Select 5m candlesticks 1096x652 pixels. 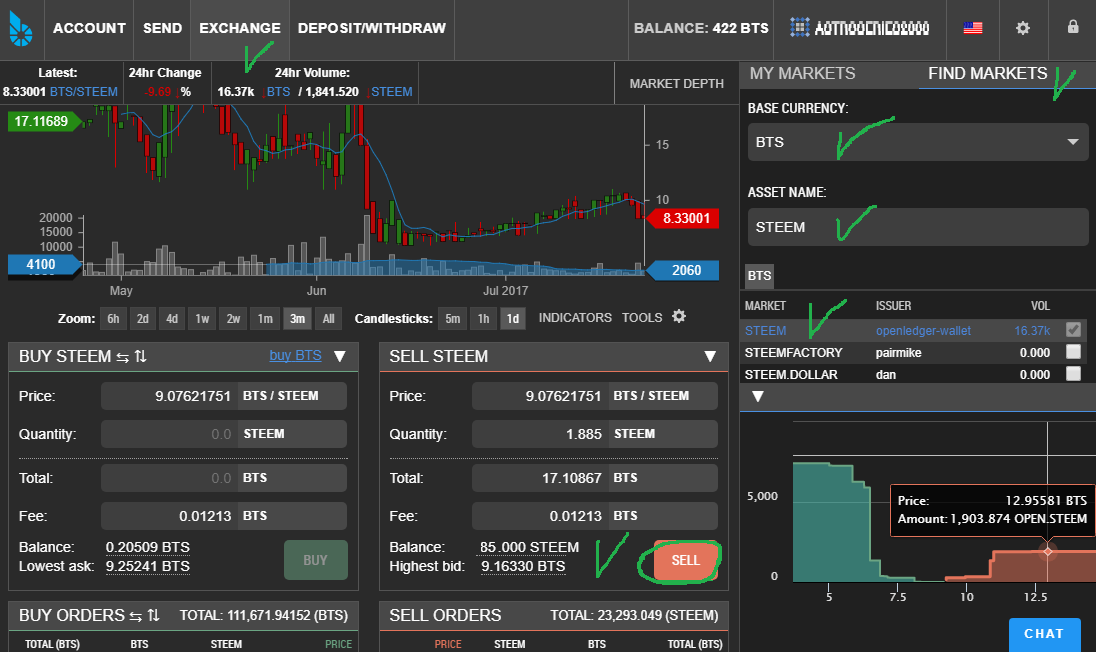click(453, 319)
